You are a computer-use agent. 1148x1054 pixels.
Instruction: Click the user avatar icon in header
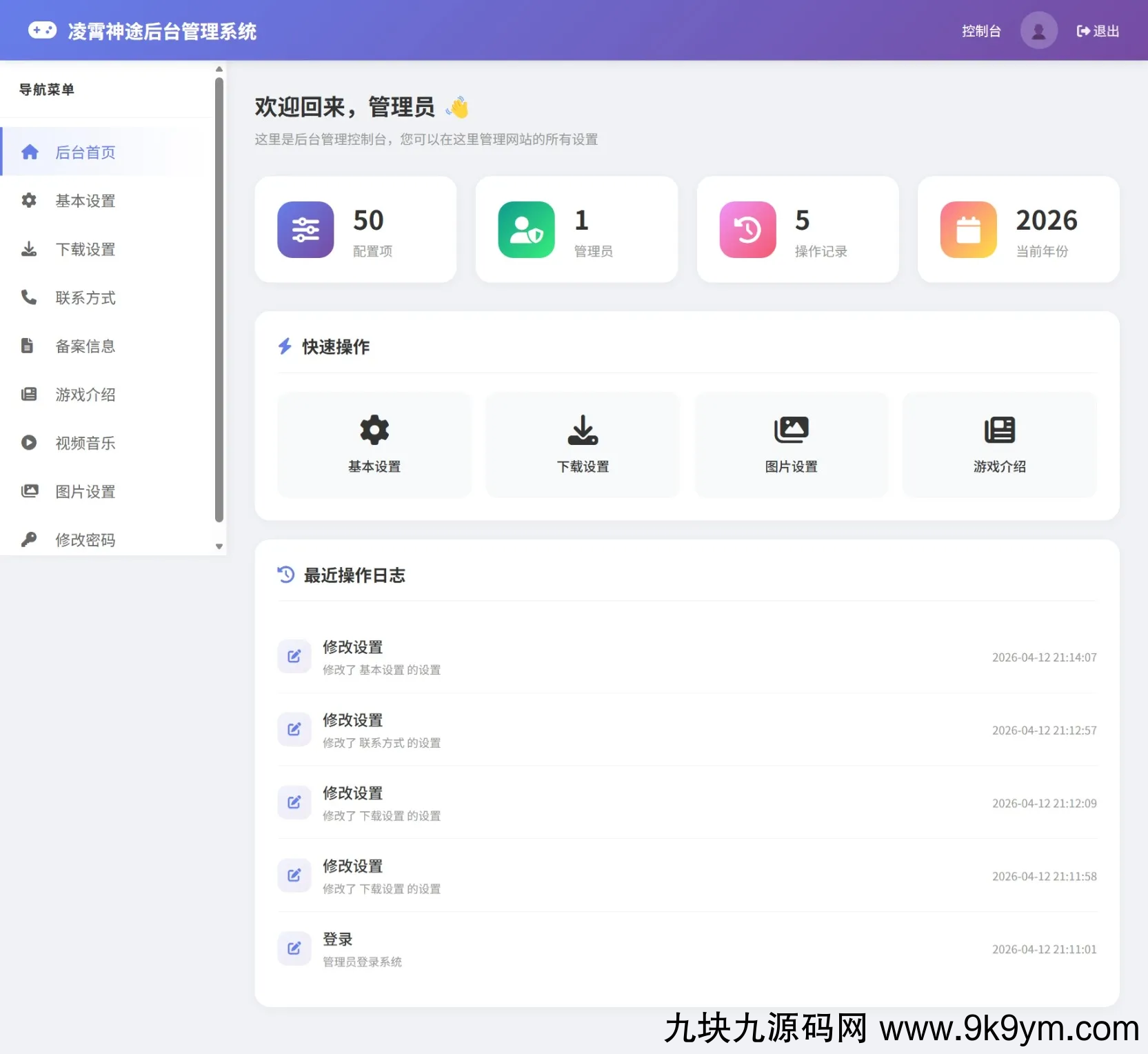1038,31
